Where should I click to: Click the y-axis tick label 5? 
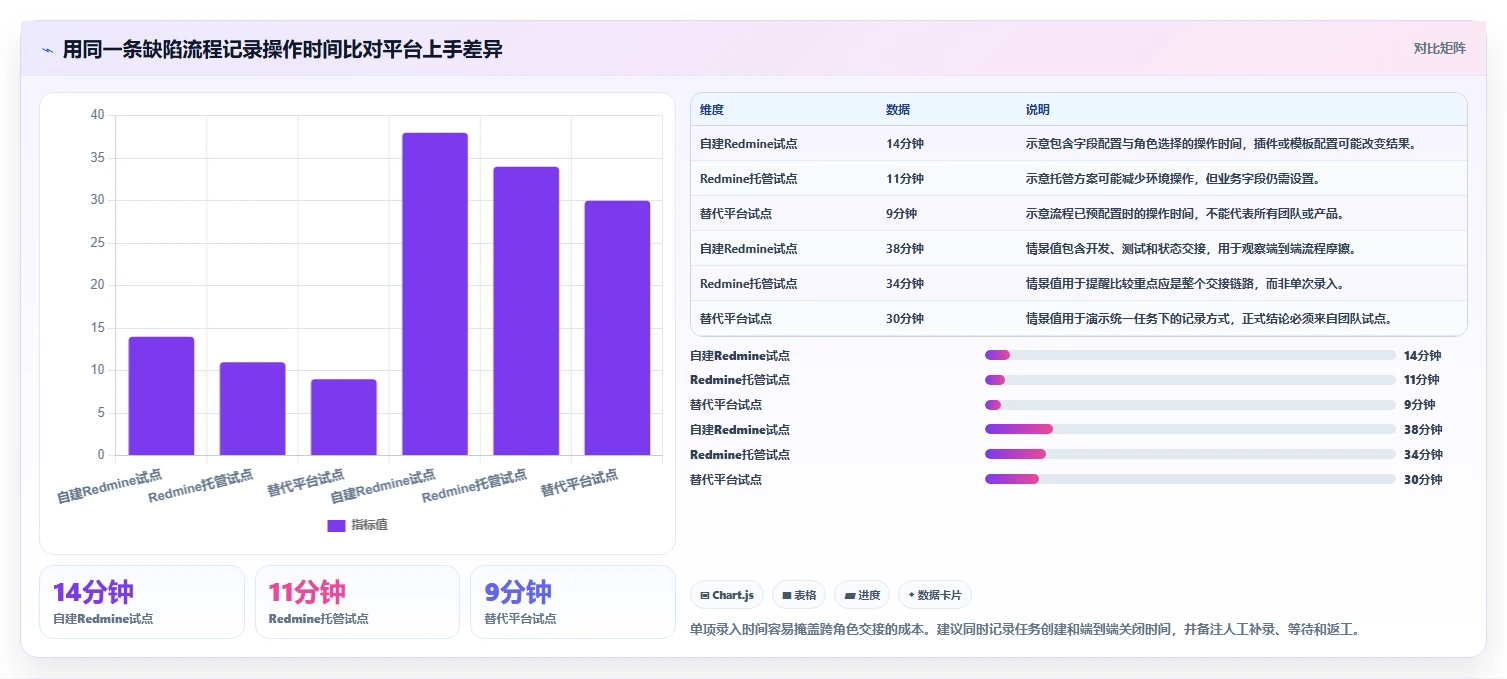[x=100, y=413]
